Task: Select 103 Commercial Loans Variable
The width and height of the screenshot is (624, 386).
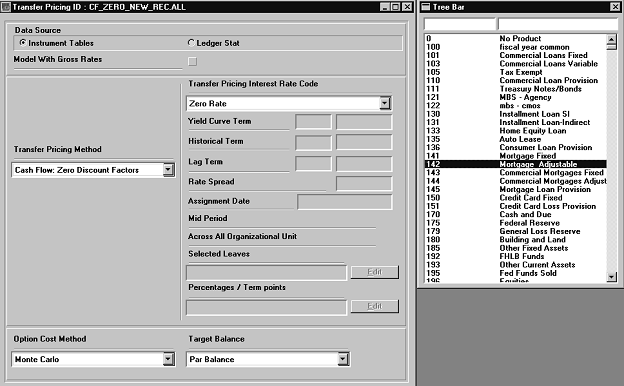Action: click(516, 64)
